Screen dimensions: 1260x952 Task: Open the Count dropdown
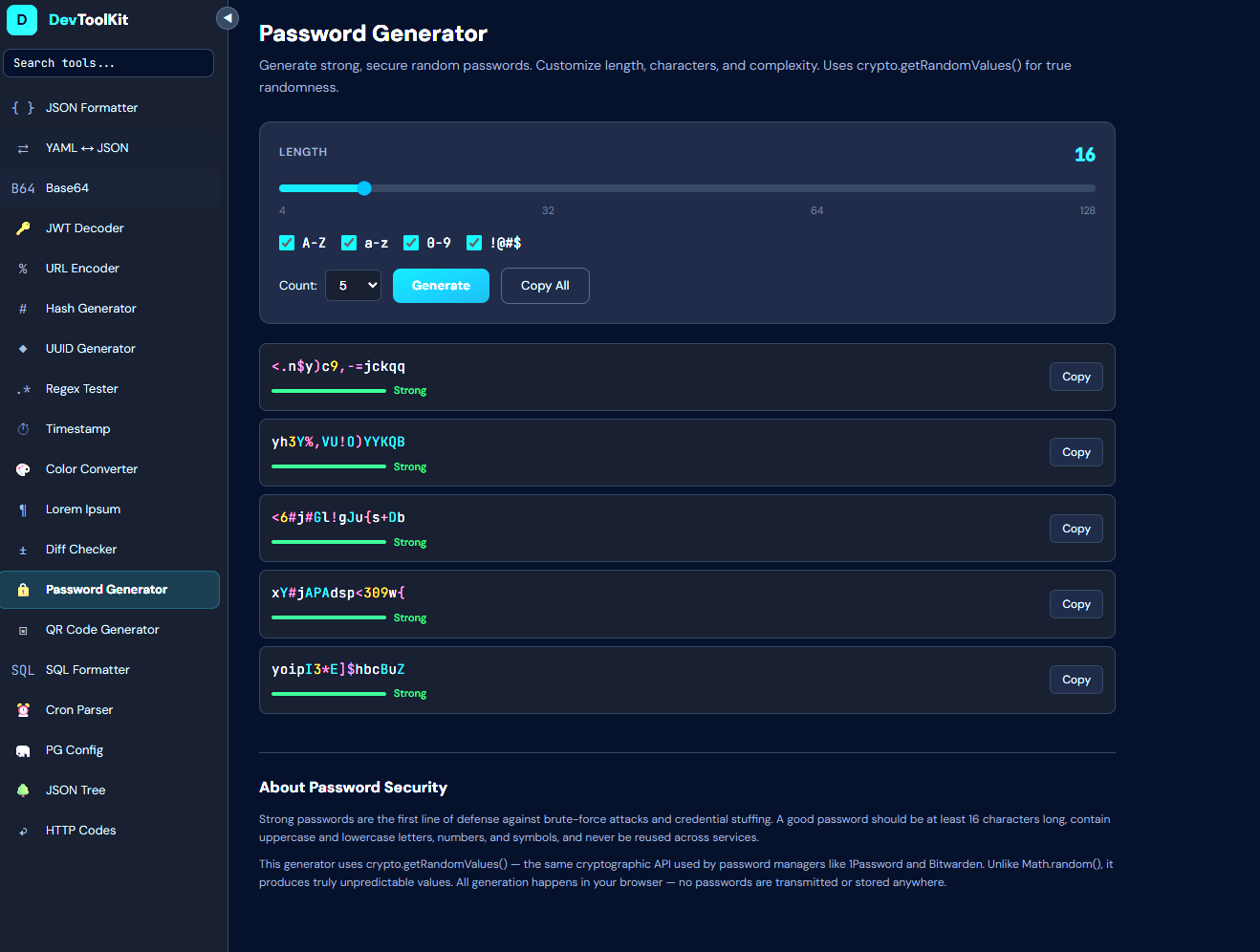[353, 285]
